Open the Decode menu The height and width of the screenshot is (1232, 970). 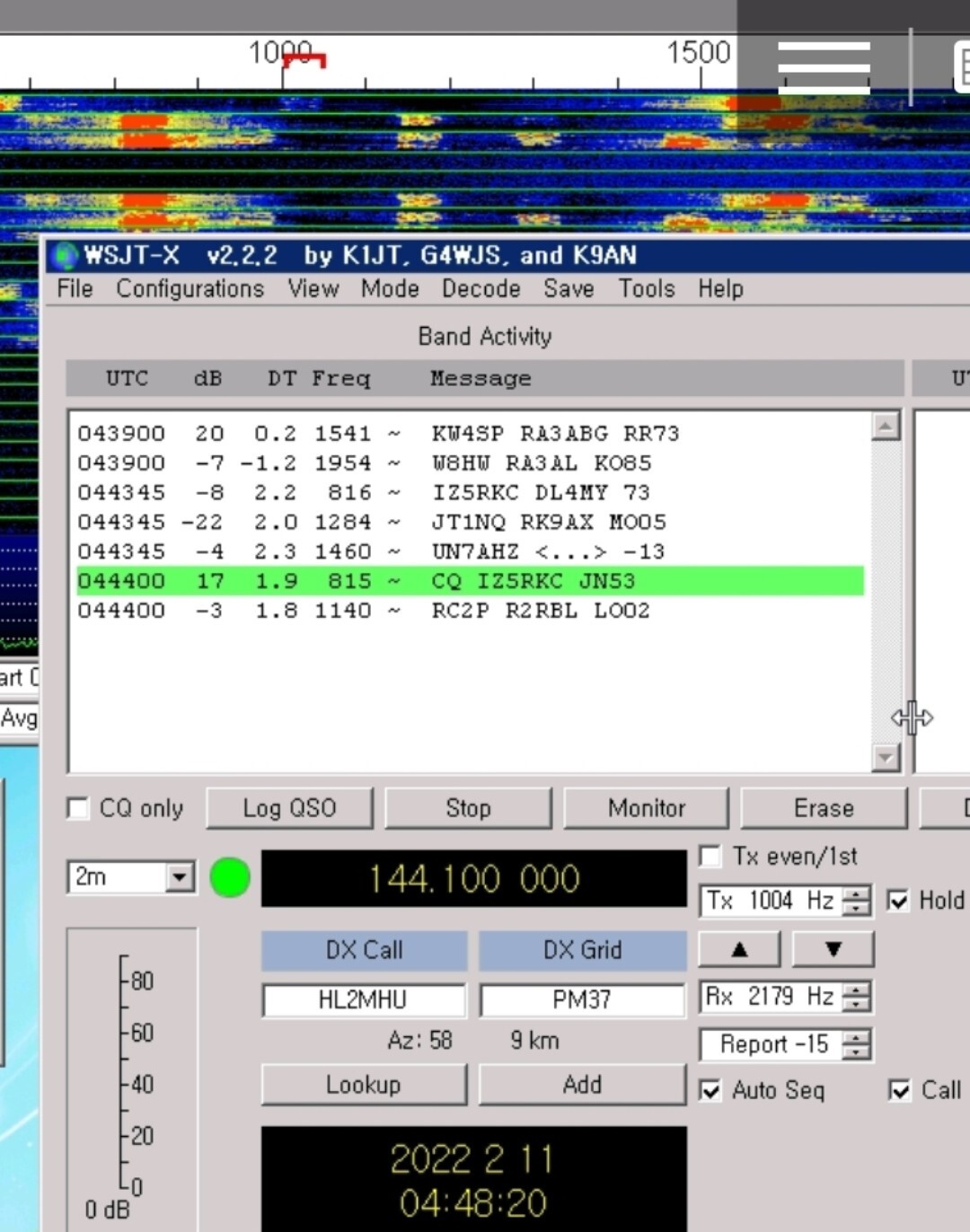(481, 288)
